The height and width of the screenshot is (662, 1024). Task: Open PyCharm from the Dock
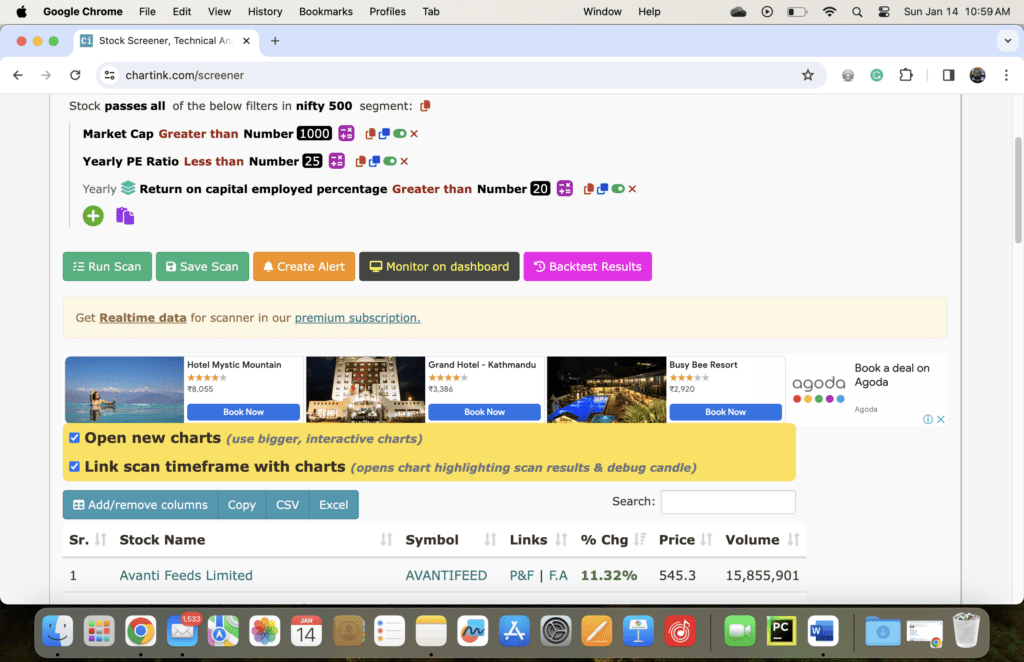tap(781, 631)
